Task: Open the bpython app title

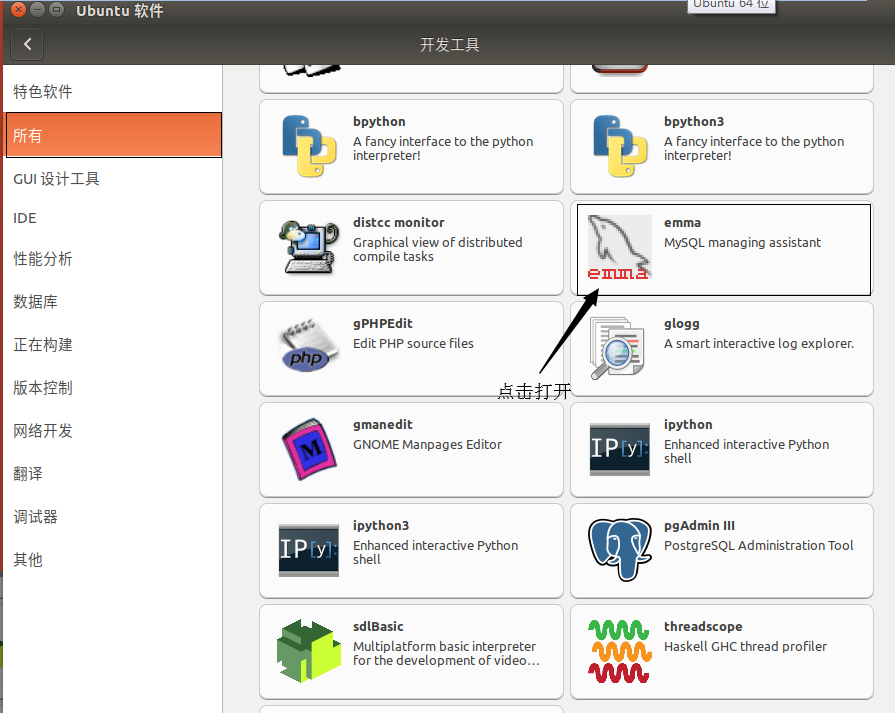Action: [x=379, y=122]
